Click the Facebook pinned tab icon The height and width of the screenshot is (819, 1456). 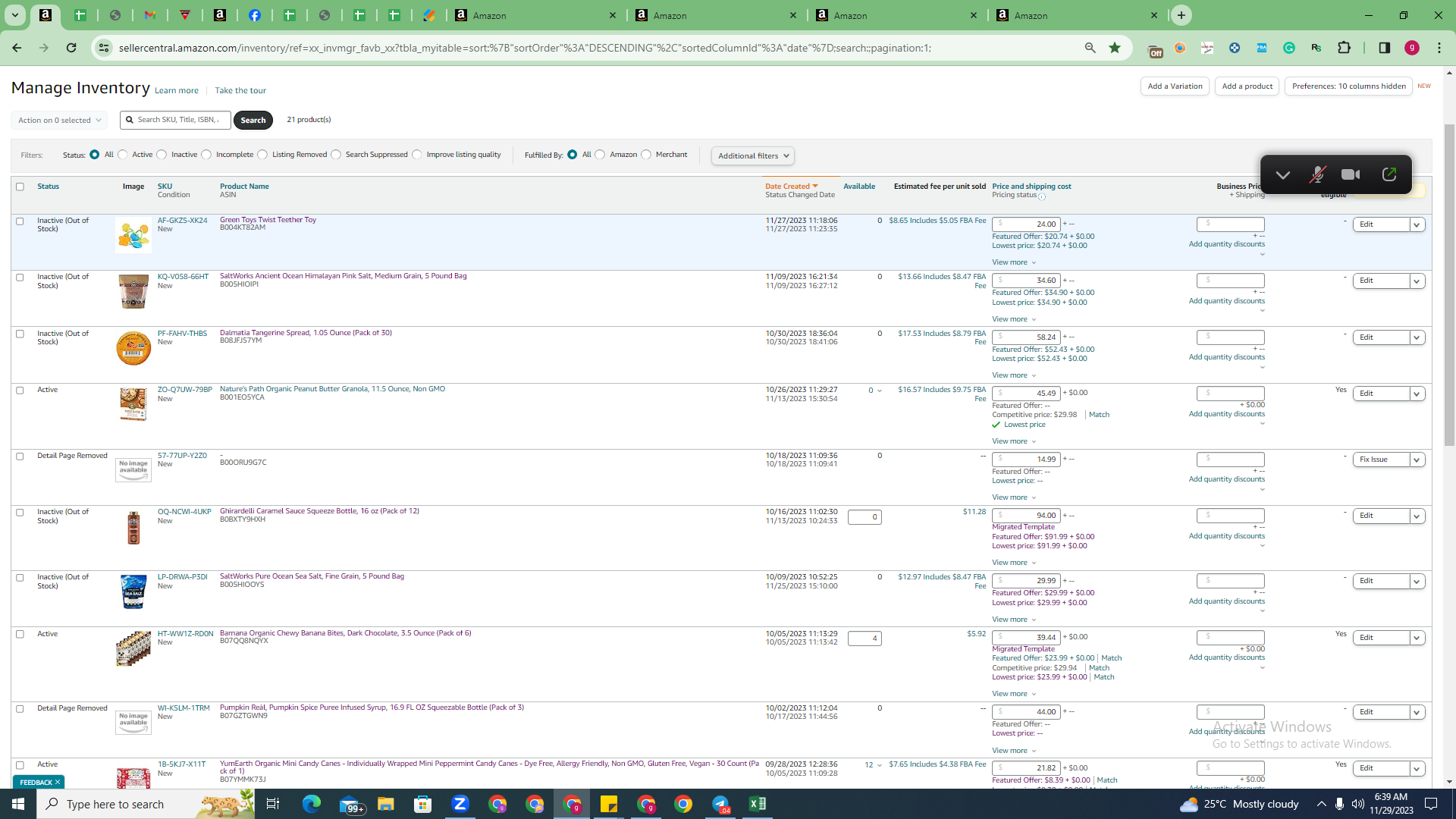255,15
